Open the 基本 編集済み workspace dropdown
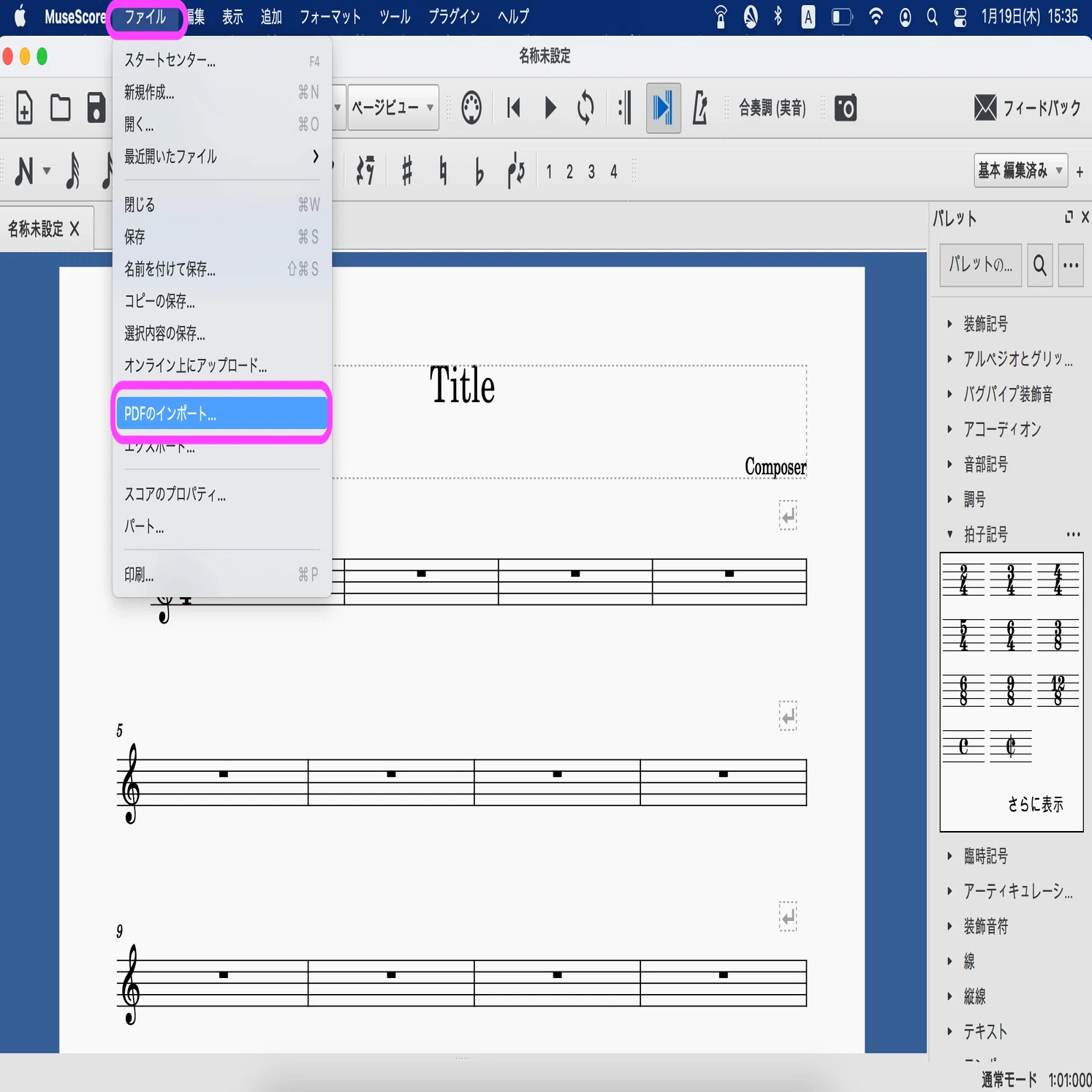1092x1092 pixels. [x=1020, y=170]
